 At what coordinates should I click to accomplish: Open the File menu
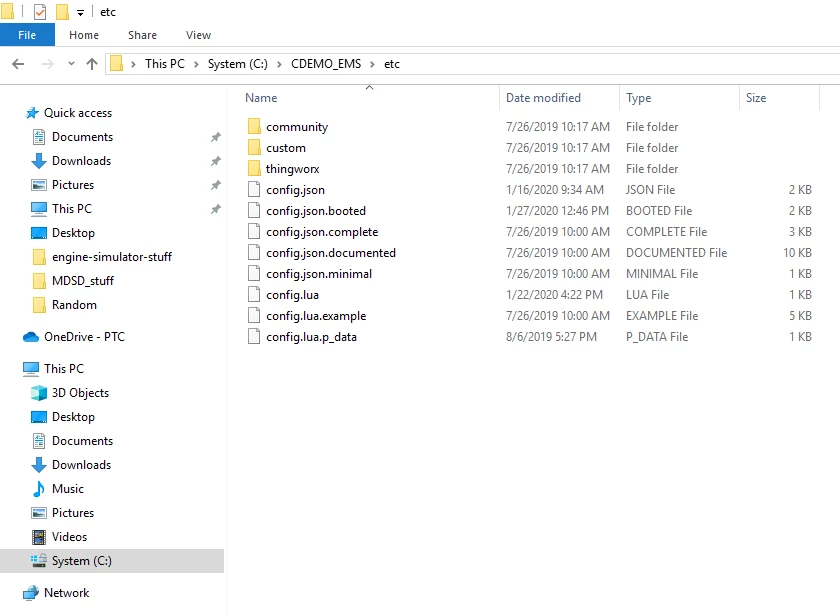click(27, 34)
